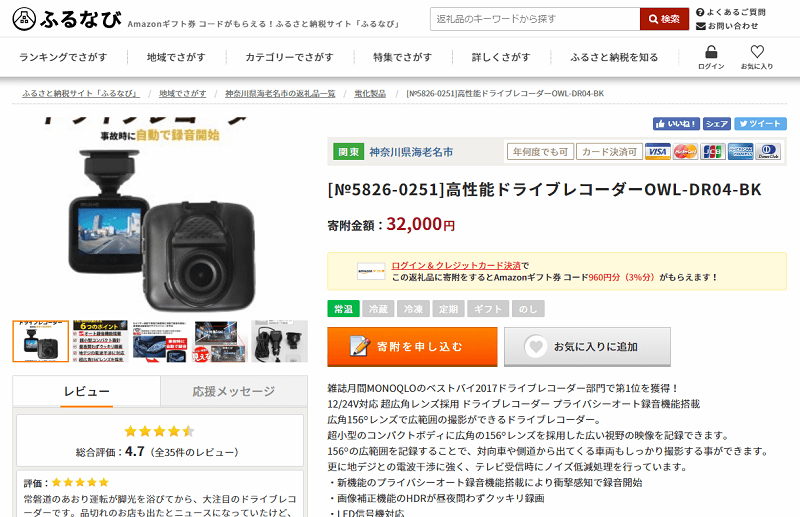Open カテゴリーでさがす menu

coord(289,57)
